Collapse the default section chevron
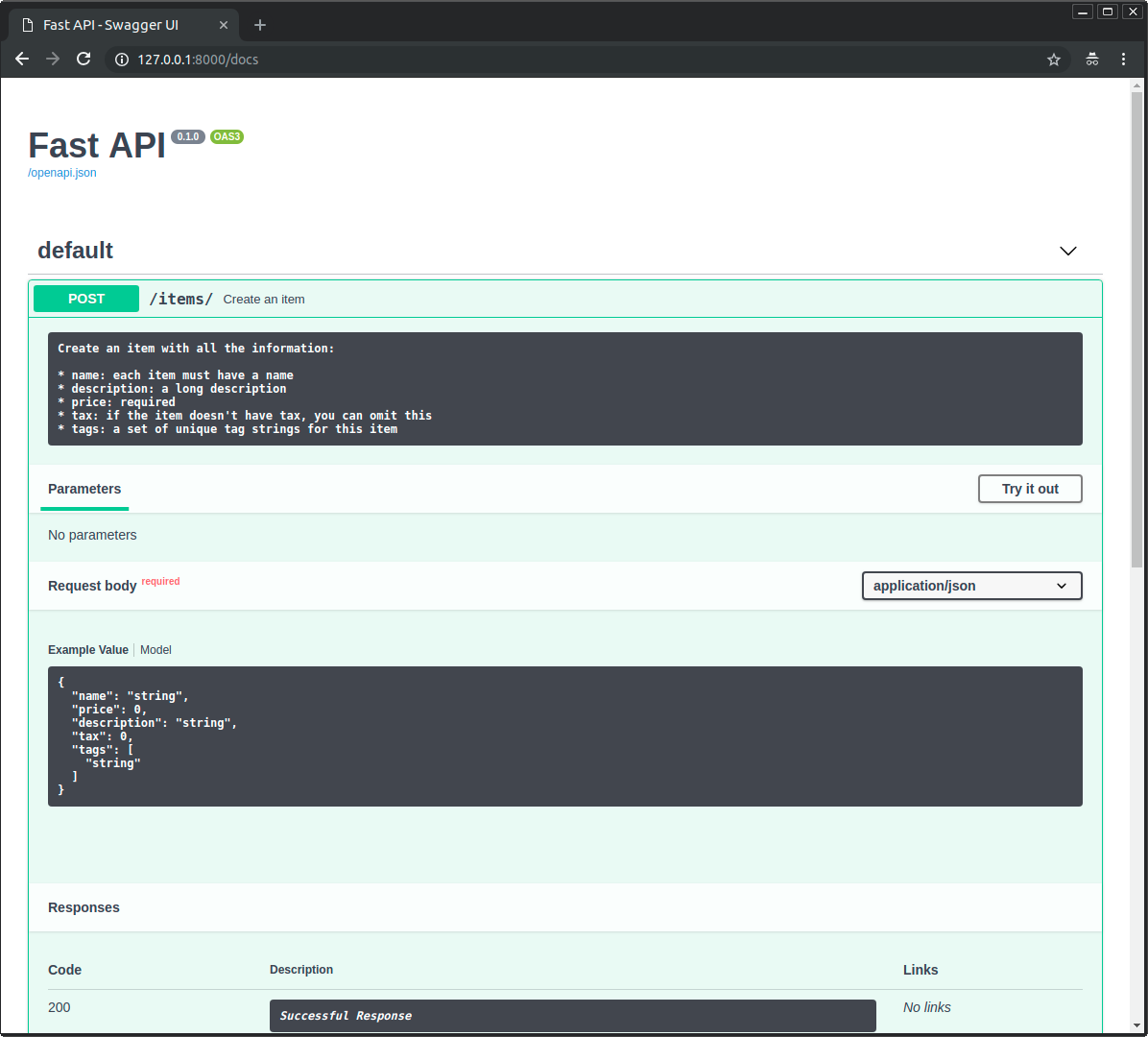This screenshot has width=1148, height=1037. click(1067, 251)
